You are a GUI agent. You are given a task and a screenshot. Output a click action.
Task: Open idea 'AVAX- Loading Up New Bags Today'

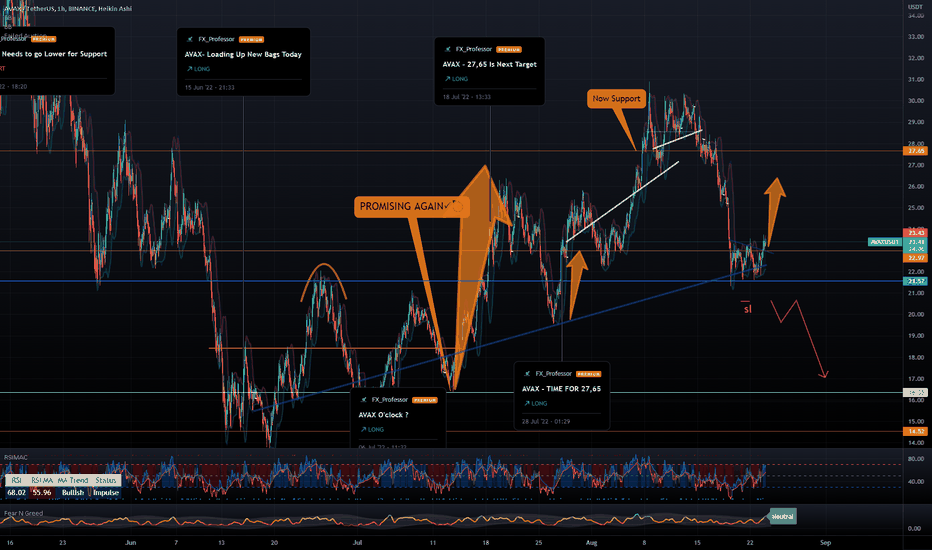pyautogui.click(x=243, y=54)
